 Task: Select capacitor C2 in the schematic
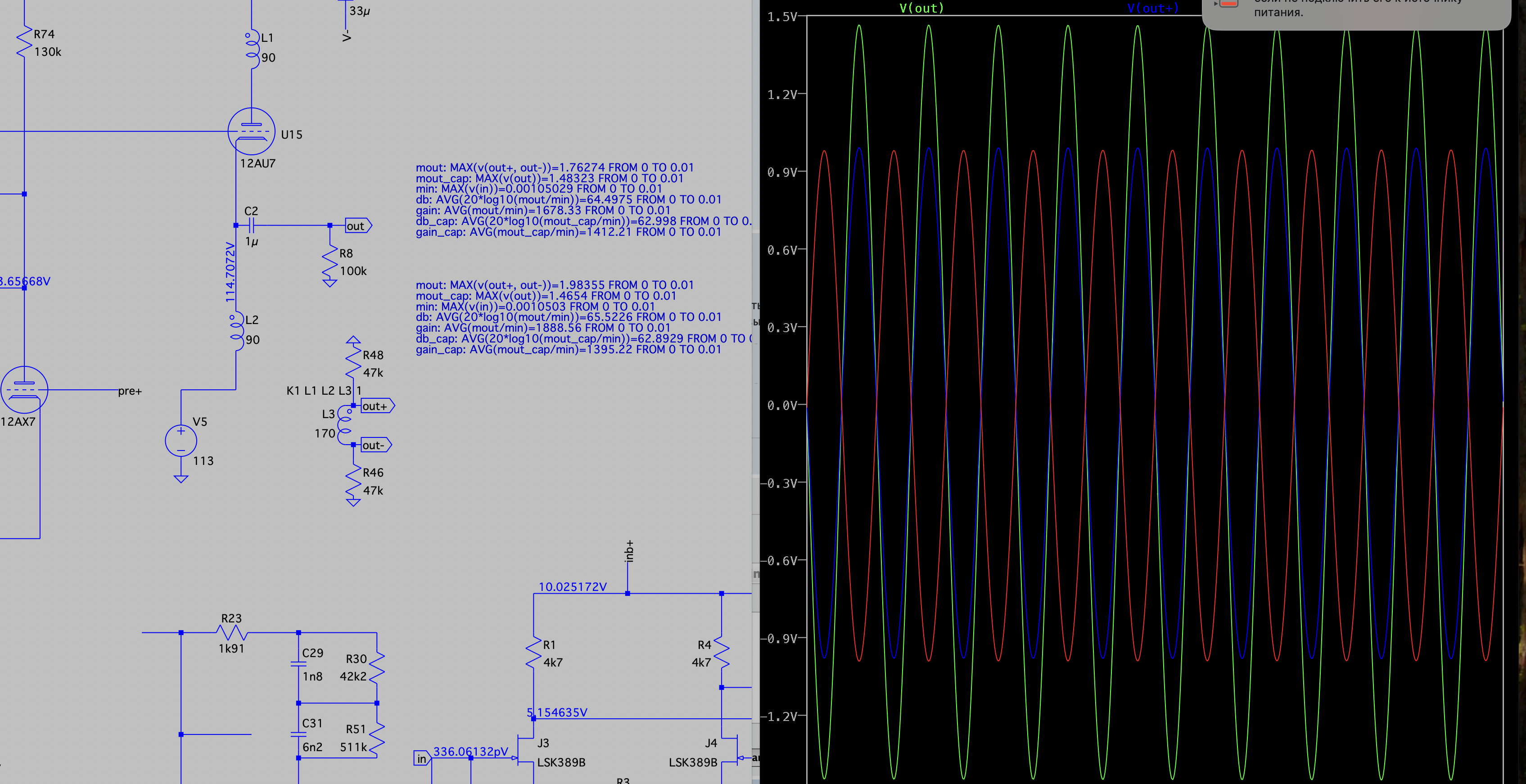point(251,225)
